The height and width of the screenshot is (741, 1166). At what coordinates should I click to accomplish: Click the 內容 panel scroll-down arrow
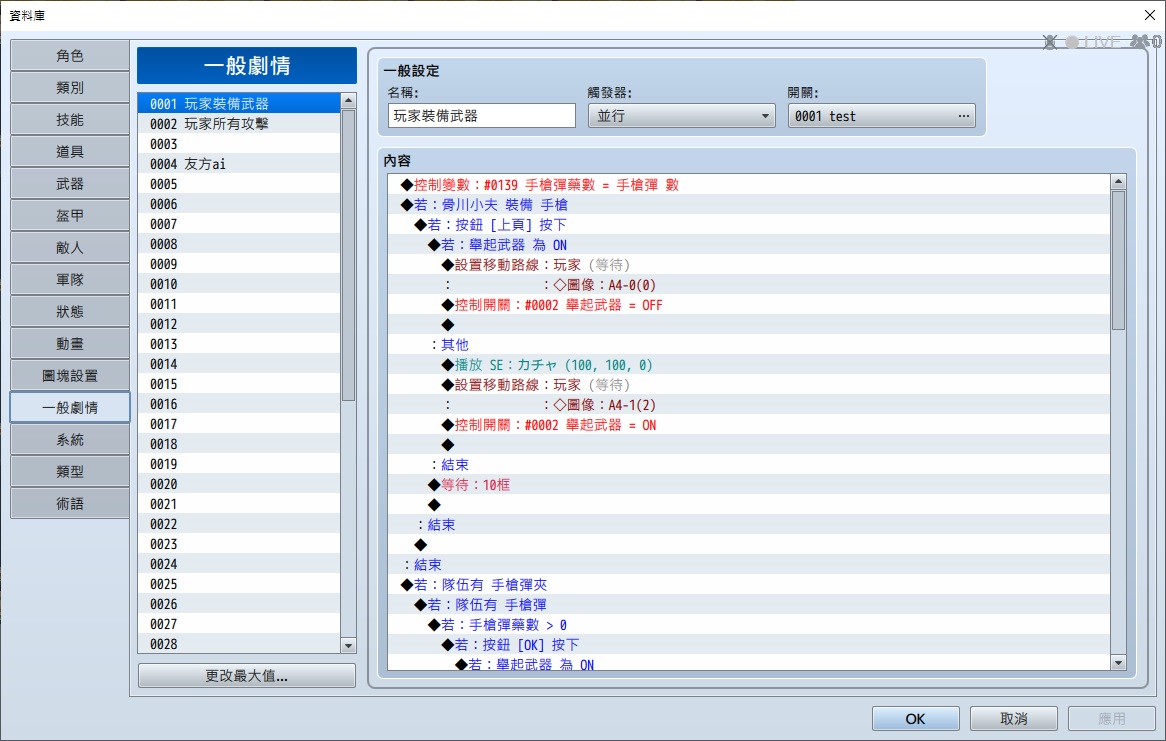click(x=1118, y=662)
